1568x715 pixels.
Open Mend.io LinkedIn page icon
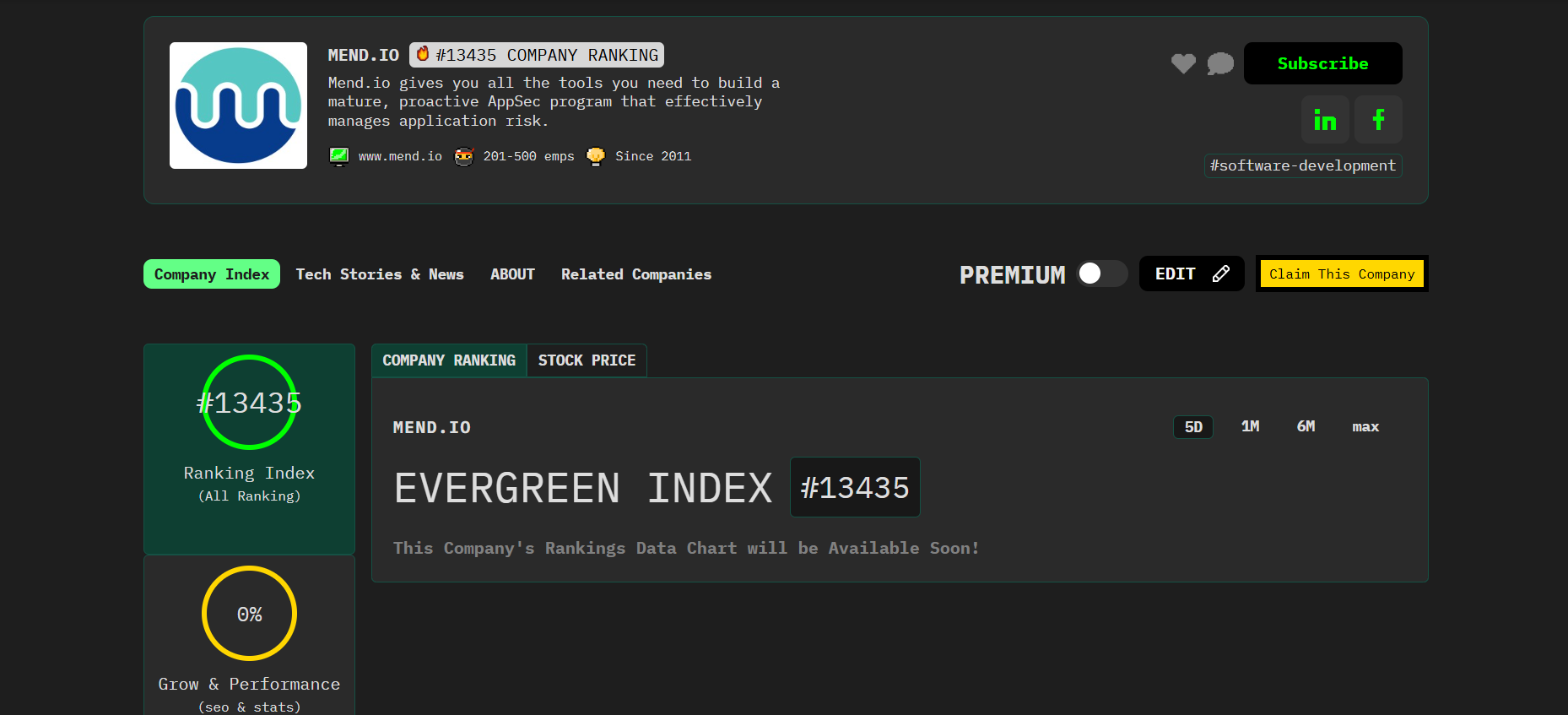click(x=1325, y=120)
